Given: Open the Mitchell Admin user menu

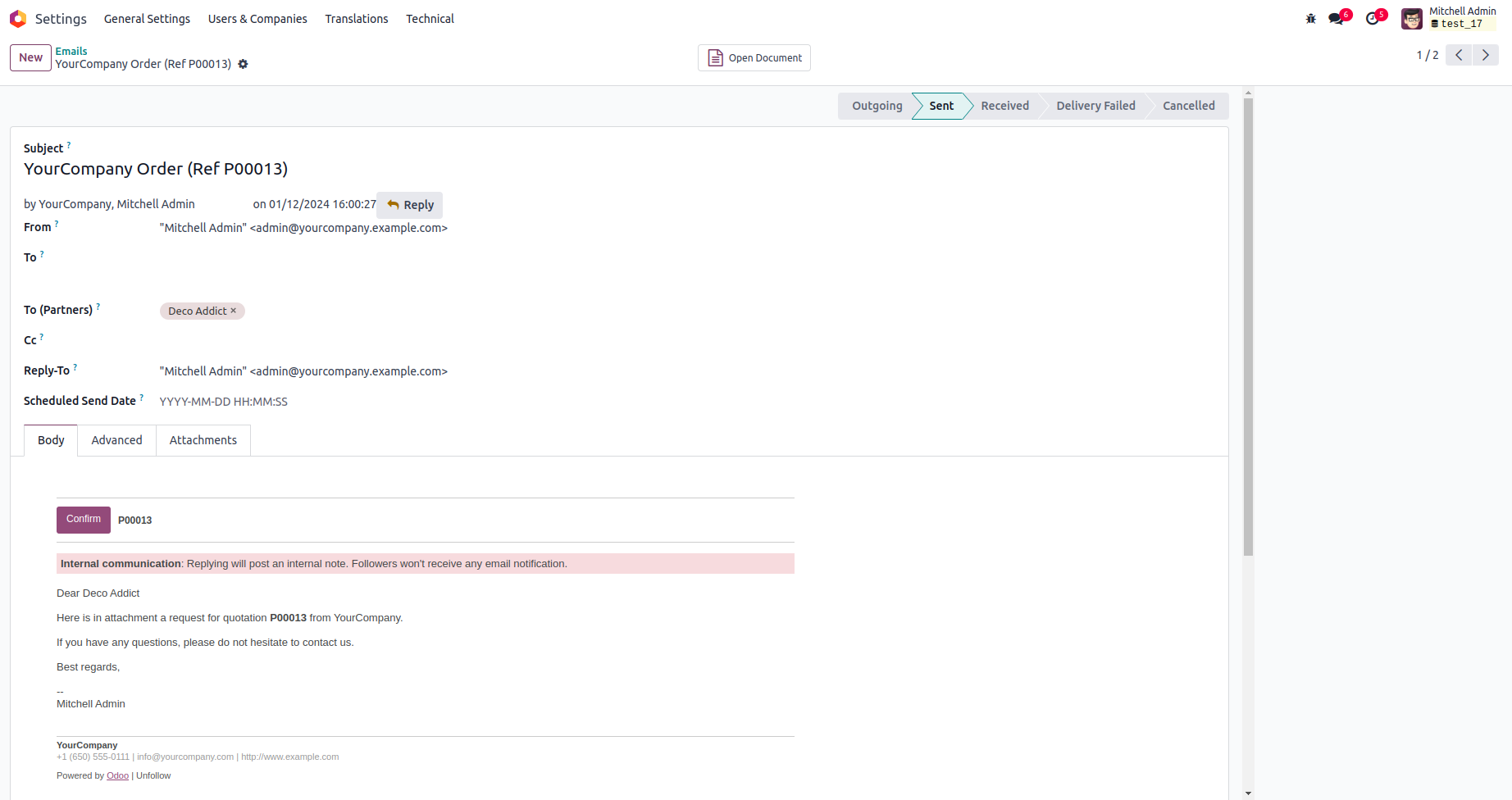Looking at the screenshot, I should click(1450, 19).
